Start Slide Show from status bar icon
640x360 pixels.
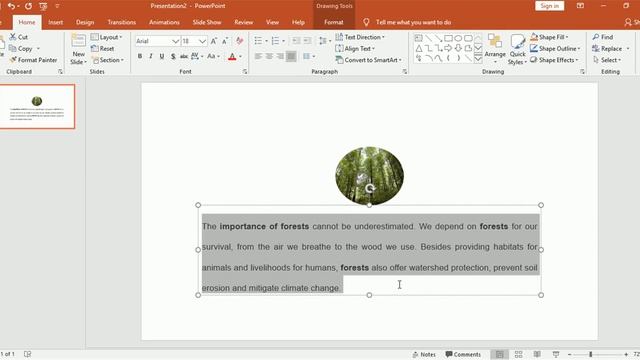pyautogui.click(x=556, y=354)
